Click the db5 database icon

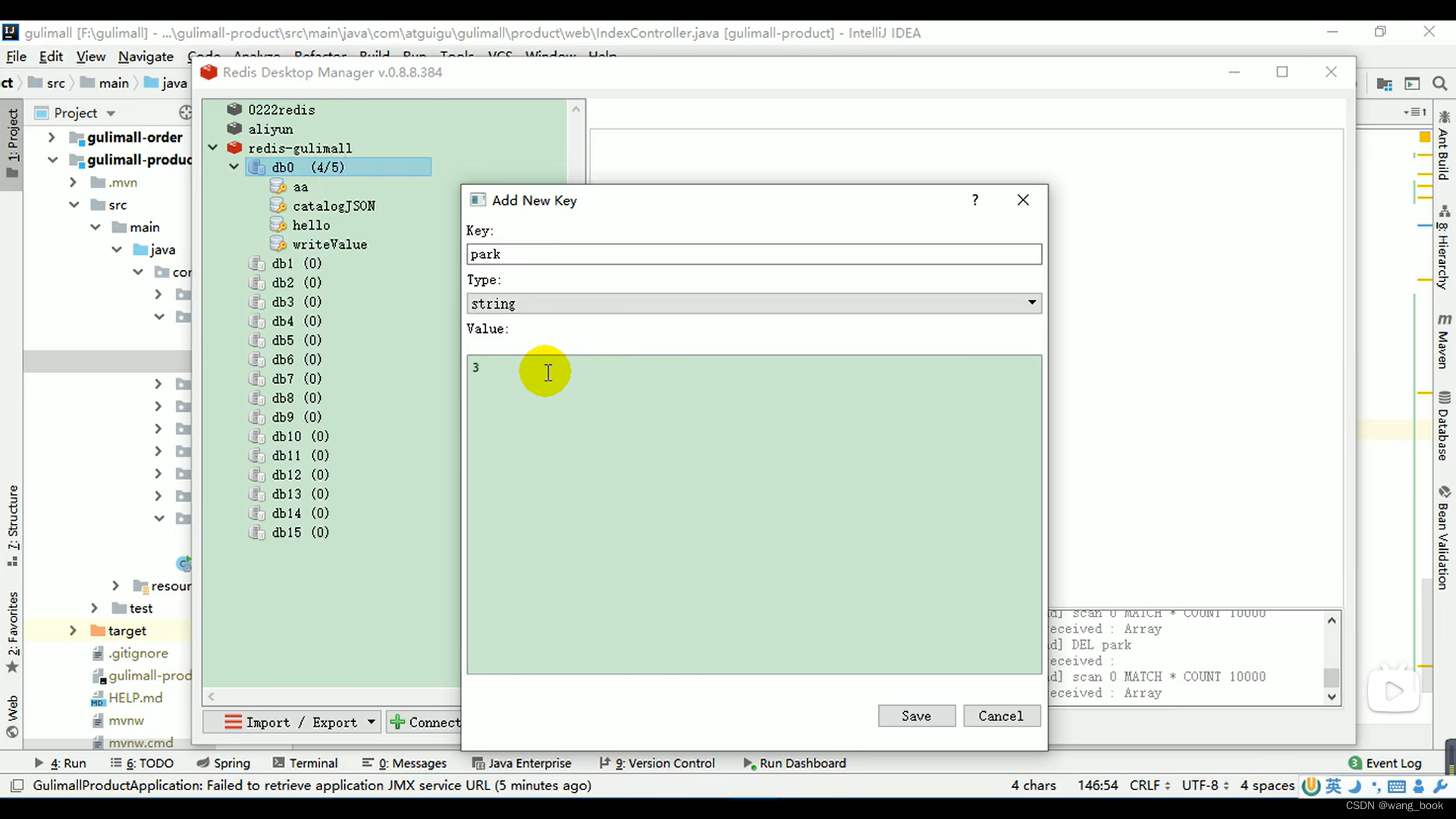(x=257, y=340)
